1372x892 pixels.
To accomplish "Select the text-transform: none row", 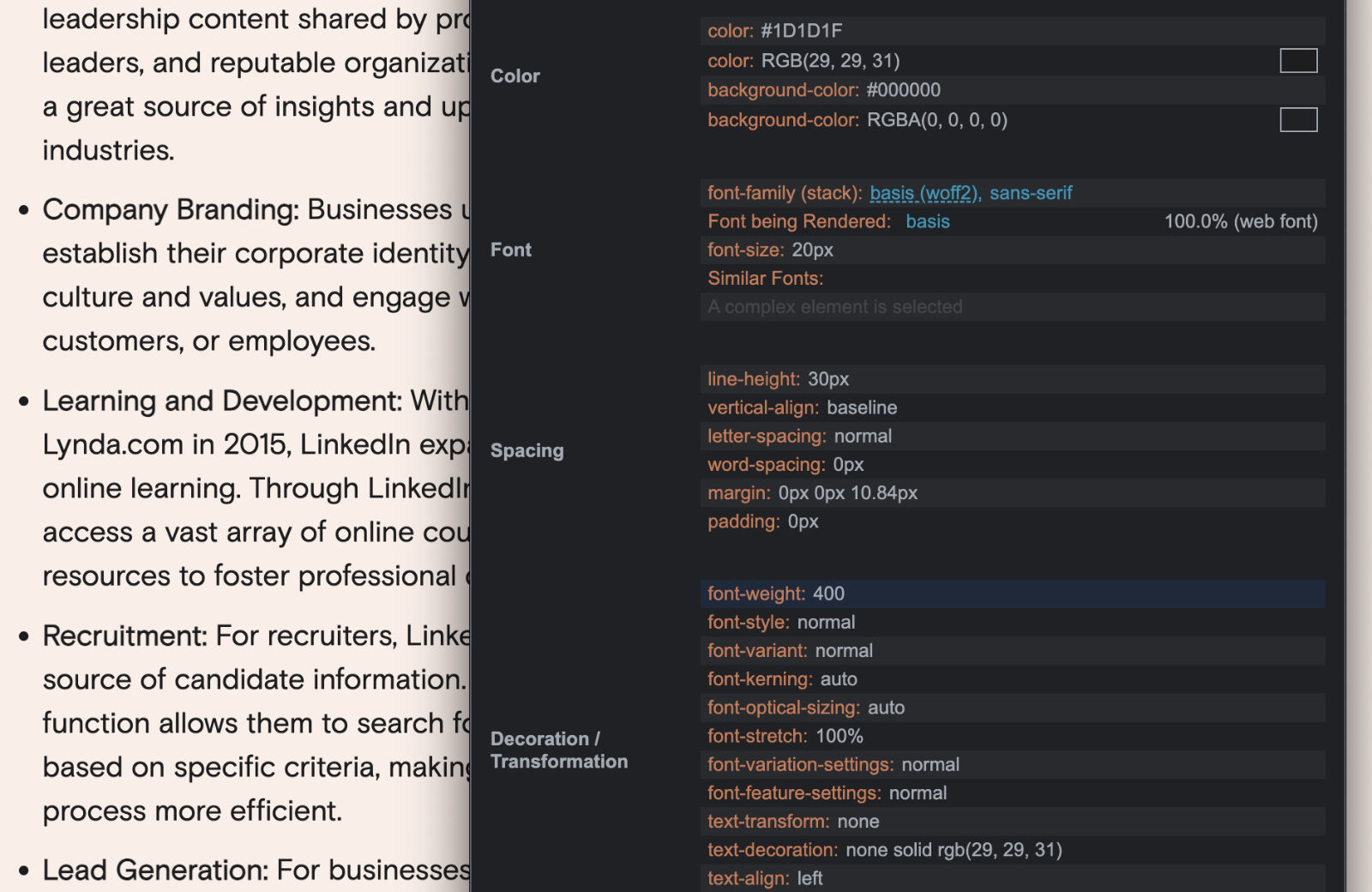I will (1013, 822).
